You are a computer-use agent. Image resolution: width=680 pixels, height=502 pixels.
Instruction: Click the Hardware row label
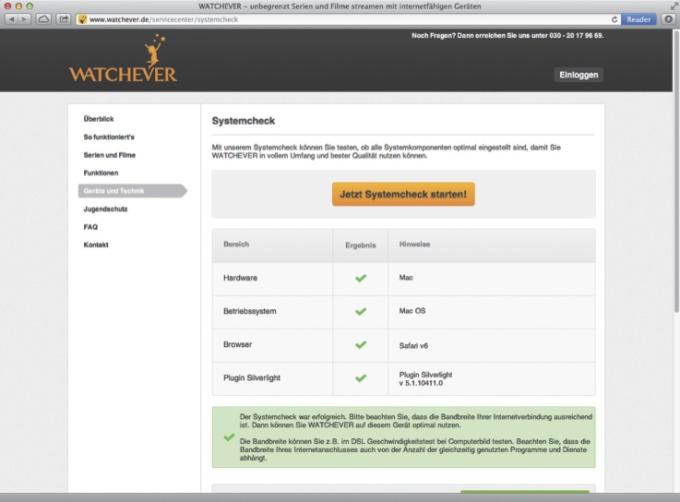tap(240, 278)
